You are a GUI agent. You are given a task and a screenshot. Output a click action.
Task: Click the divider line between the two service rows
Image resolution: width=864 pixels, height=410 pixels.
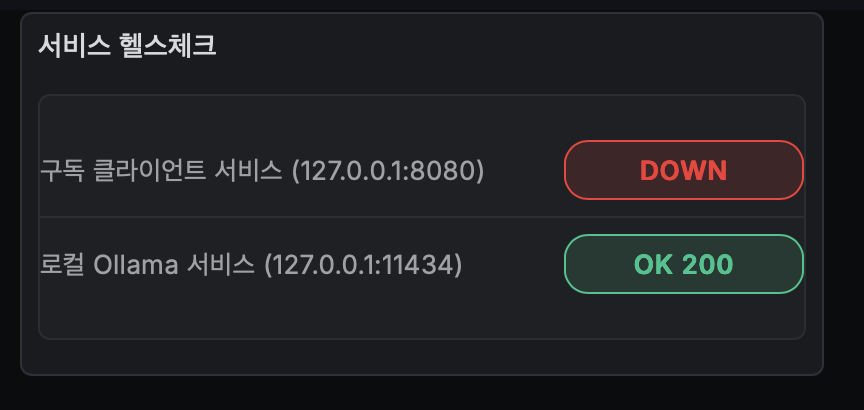[x=300, y=217]
